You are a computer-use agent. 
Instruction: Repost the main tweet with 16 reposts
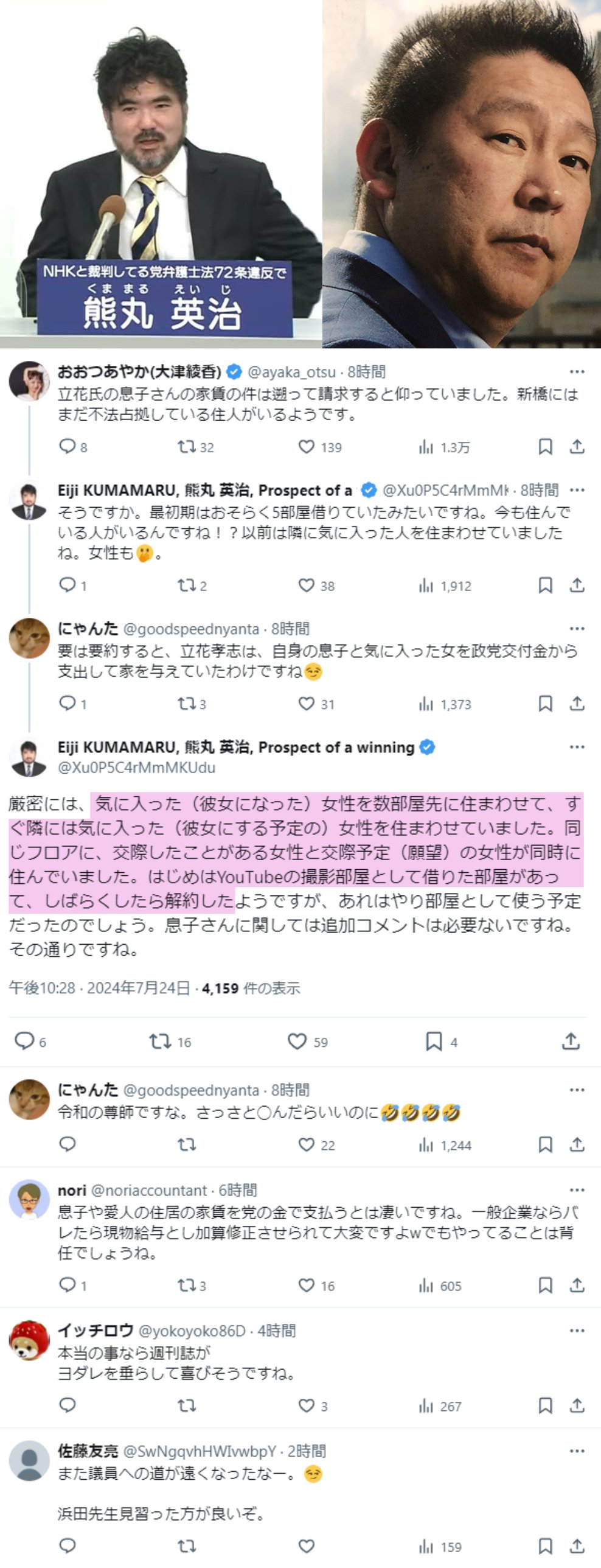click(x=161, y=1041)
